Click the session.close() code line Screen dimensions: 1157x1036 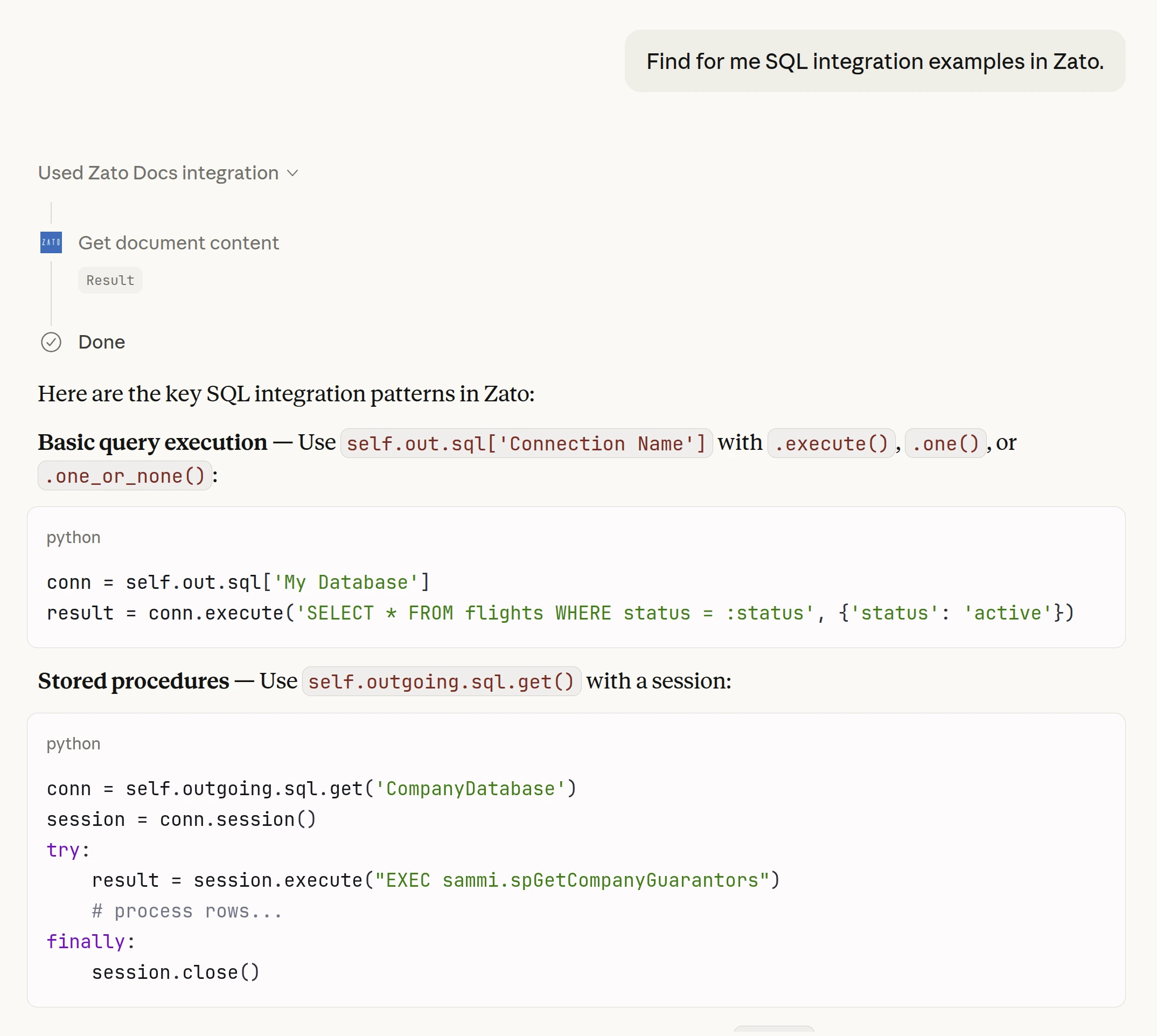[x=175, y=973]
